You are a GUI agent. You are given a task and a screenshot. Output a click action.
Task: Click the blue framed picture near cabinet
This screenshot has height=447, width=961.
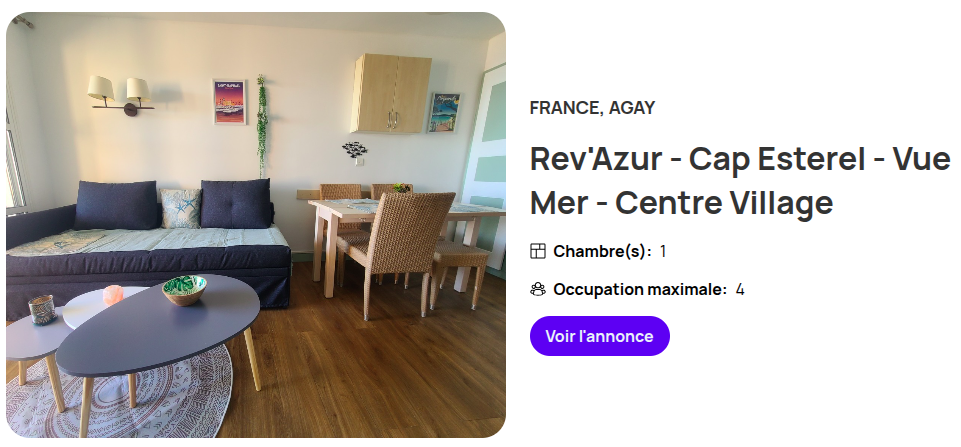pyautogui.click(x=444, y=113)
